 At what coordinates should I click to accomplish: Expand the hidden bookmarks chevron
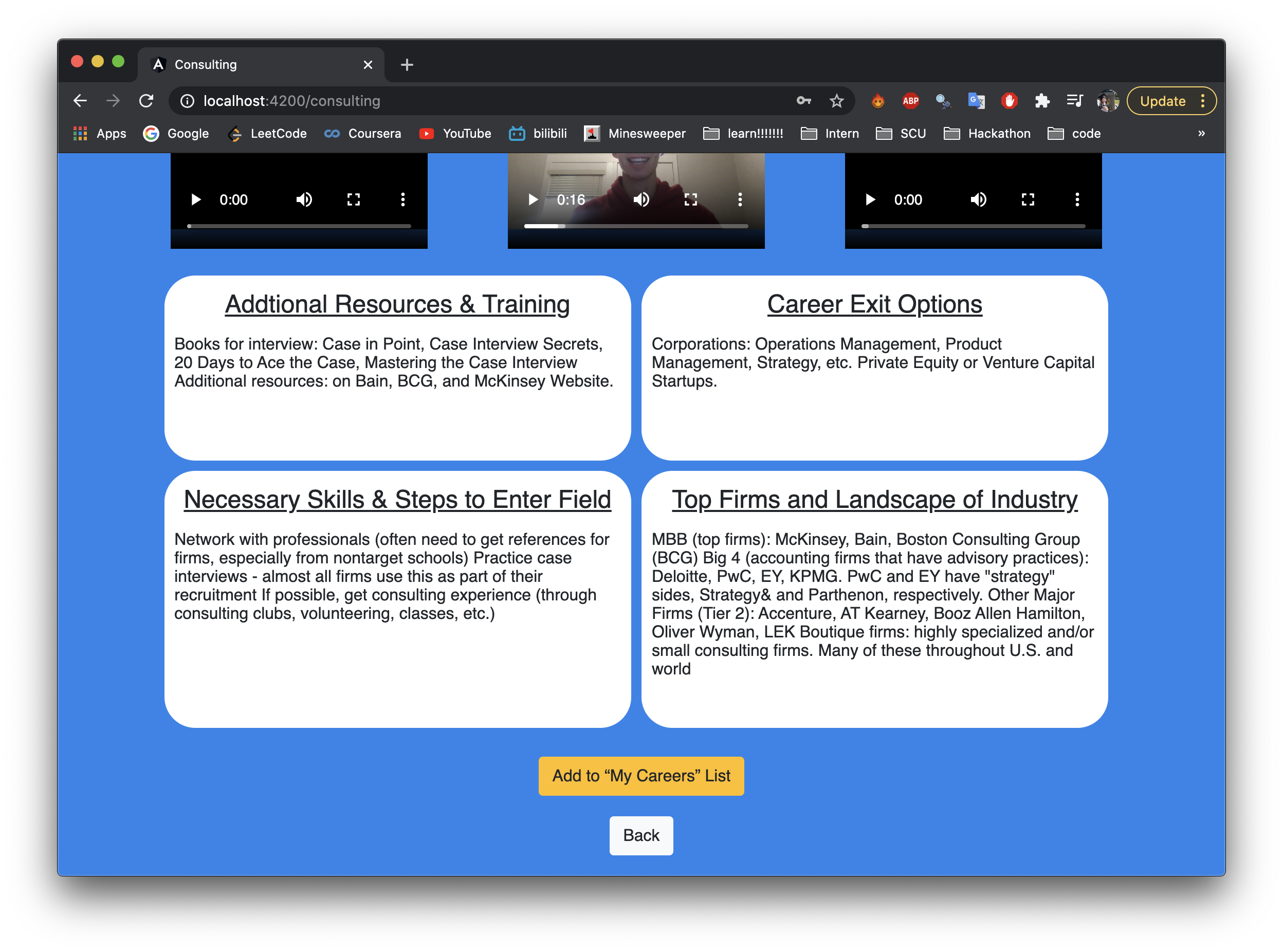1201,134
